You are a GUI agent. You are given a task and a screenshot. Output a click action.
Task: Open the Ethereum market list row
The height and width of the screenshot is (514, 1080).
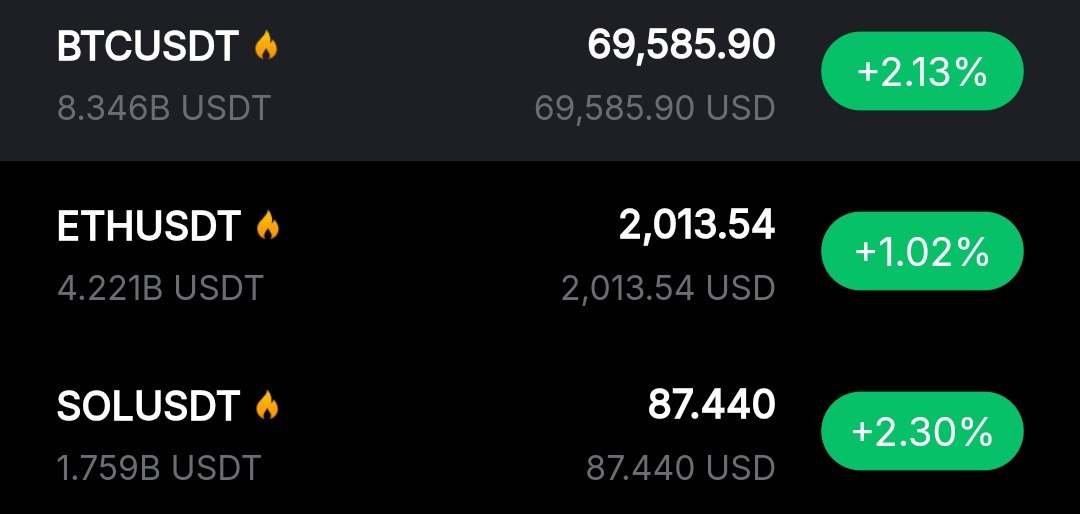(420, 256)
